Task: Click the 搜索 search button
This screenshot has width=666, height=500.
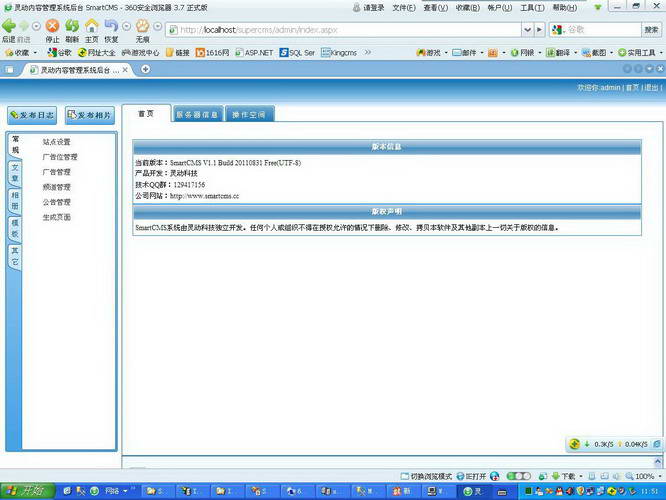Action: 651,30
